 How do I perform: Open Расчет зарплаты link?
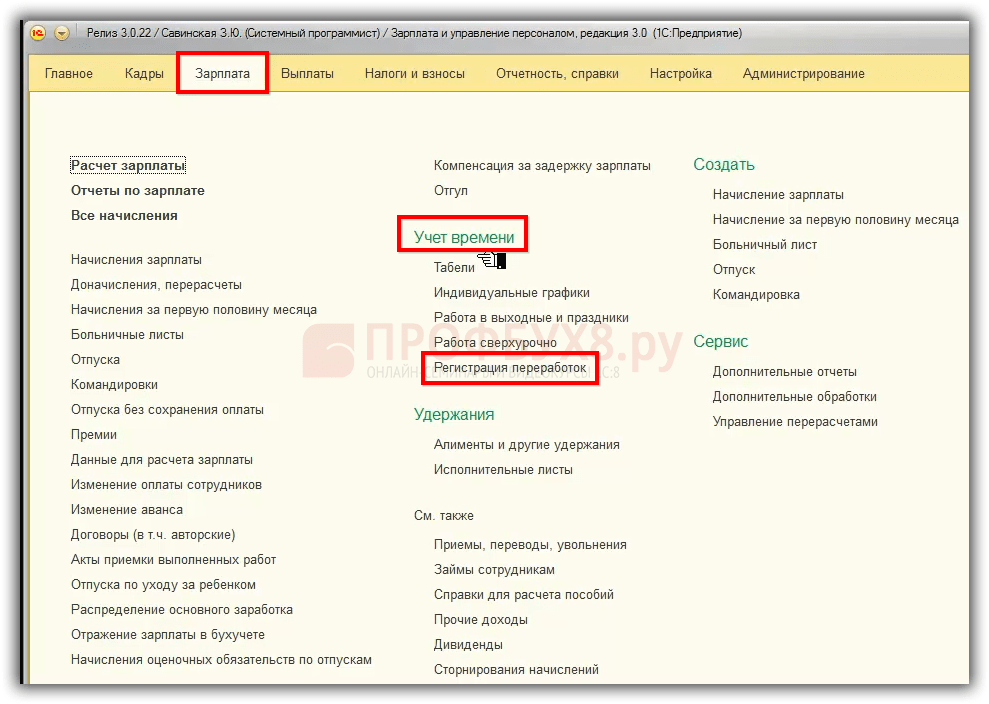[x=128, y=165]
